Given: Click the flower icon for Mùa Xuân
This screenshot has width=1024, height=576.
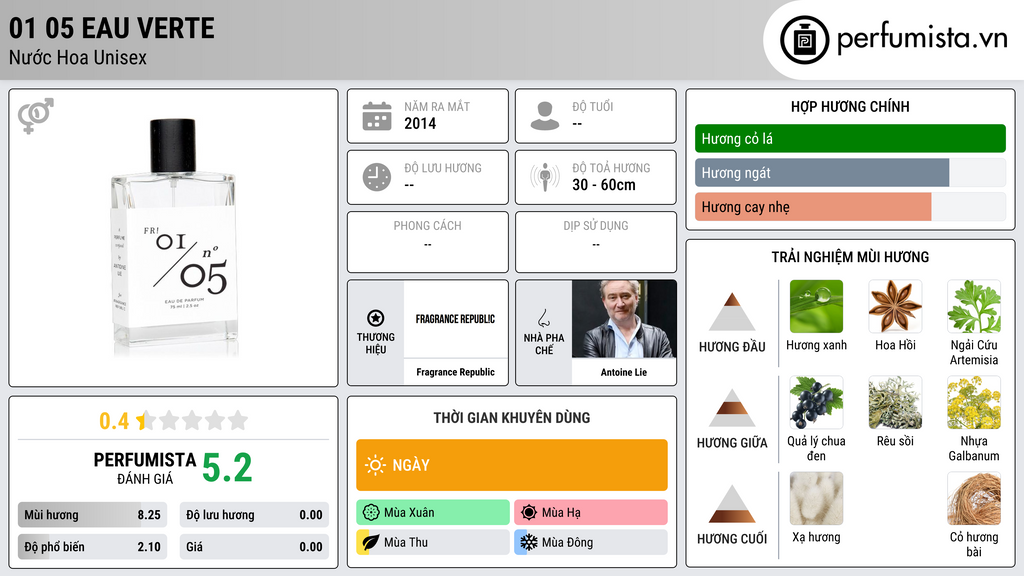Looking at the screenshot, I should pyautogui.click(x=370, y=513).
